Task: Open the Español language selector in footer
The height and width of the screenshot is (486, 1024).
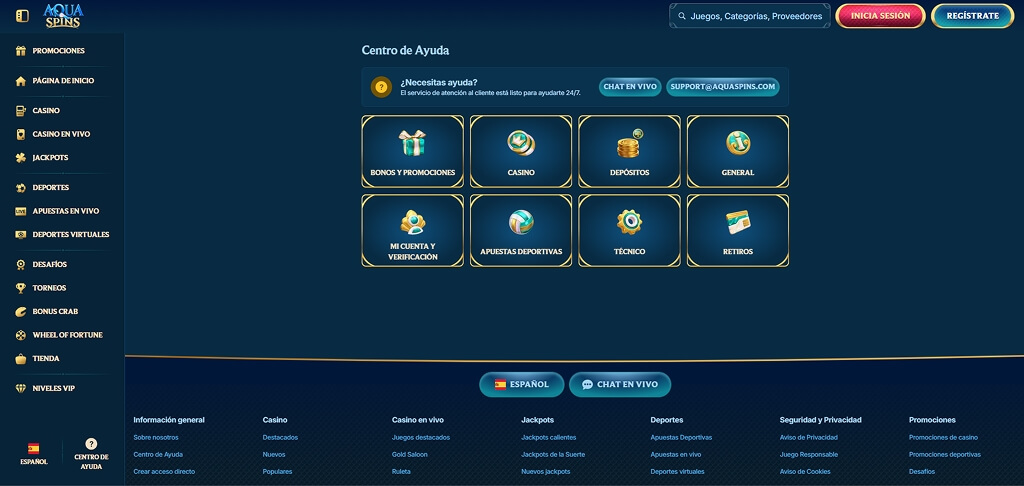Action: (x=522, y=385)
